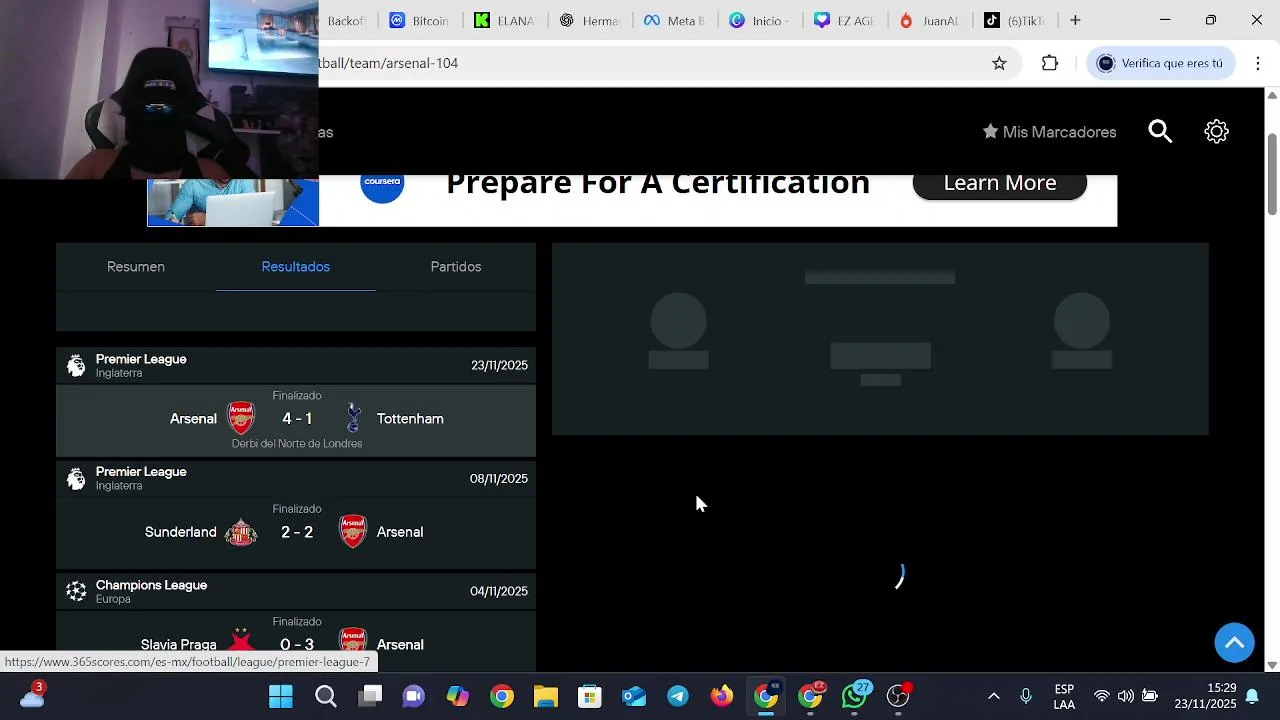
Task: Click the scroll-to-top blue arrow button
Action: (1235, 643)
